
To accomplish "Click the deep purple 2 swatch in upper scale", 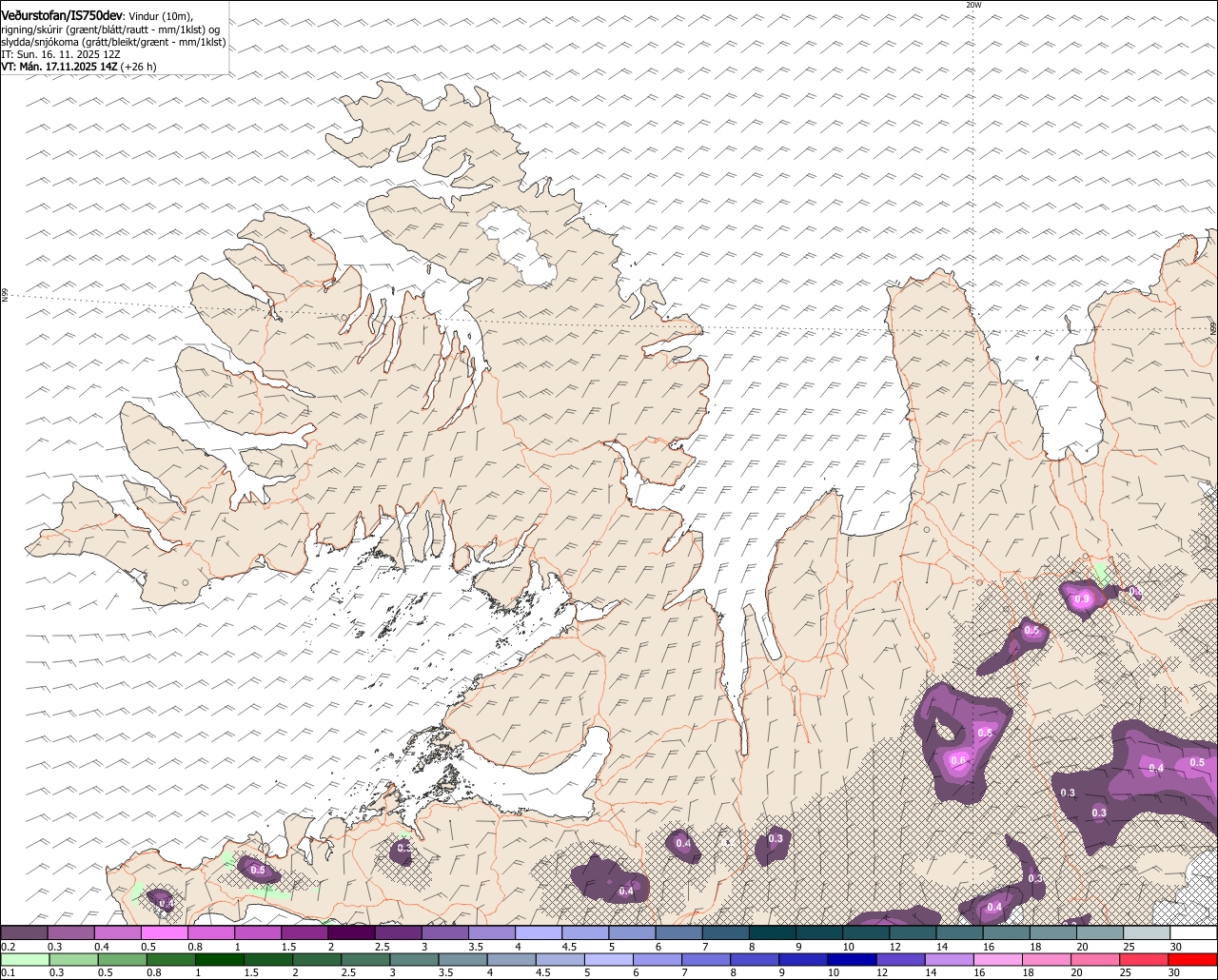I will pyautogui.click(x=352, y=932).
